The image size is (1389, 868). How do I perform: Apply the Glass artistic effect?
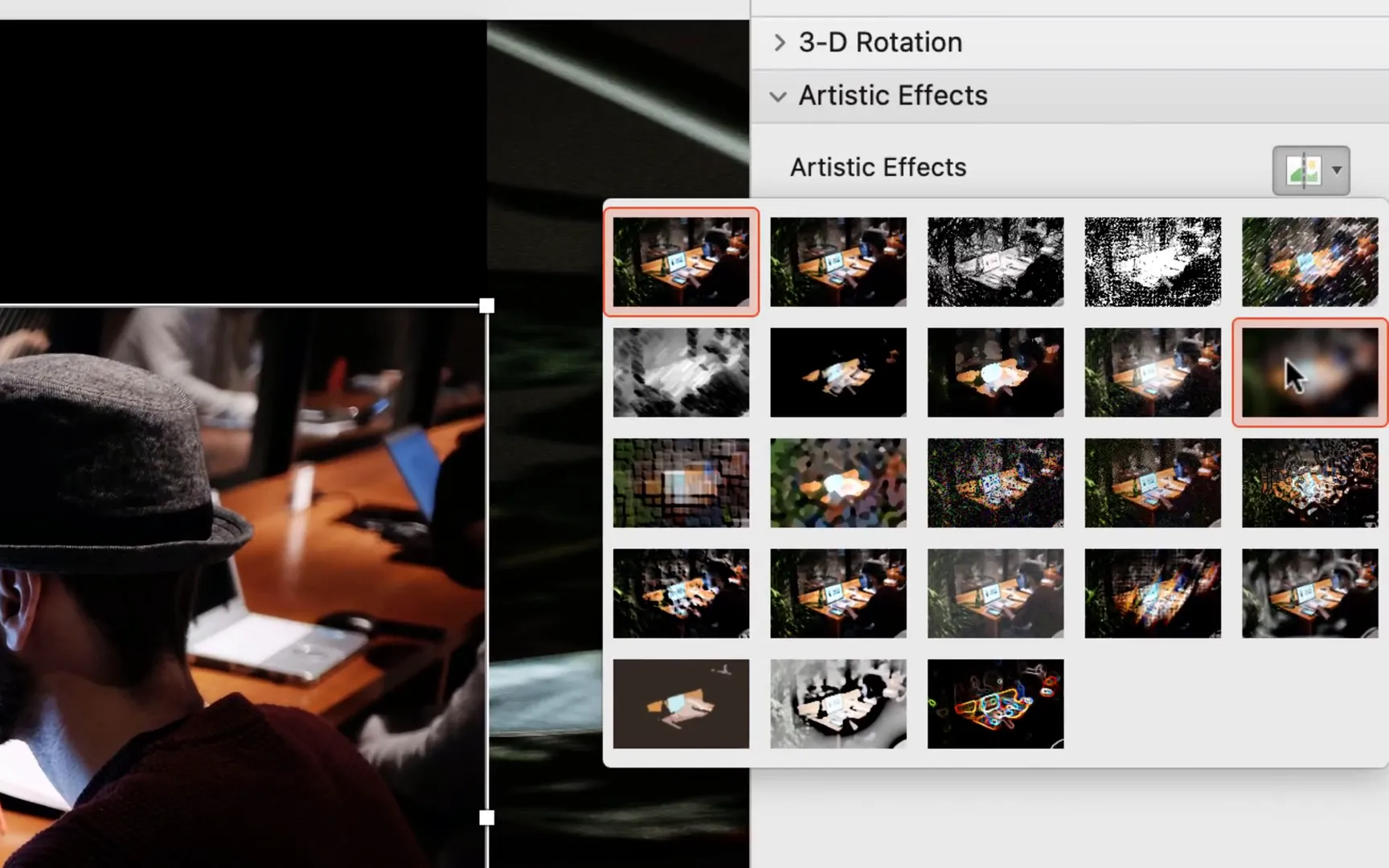[x=1310, y=482]
